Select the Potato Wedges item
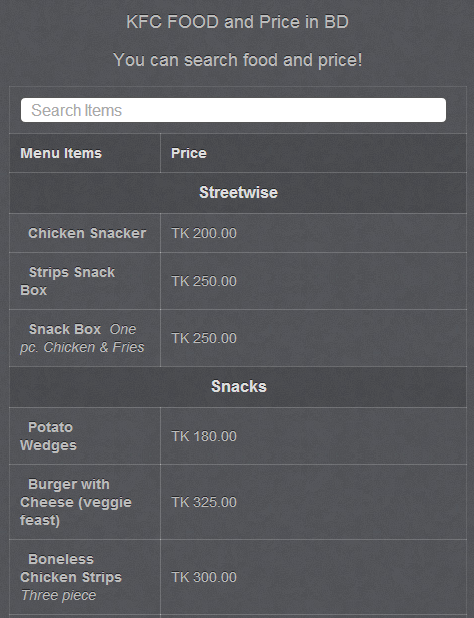Screen dimensions: 474x618 coord(48,436)
